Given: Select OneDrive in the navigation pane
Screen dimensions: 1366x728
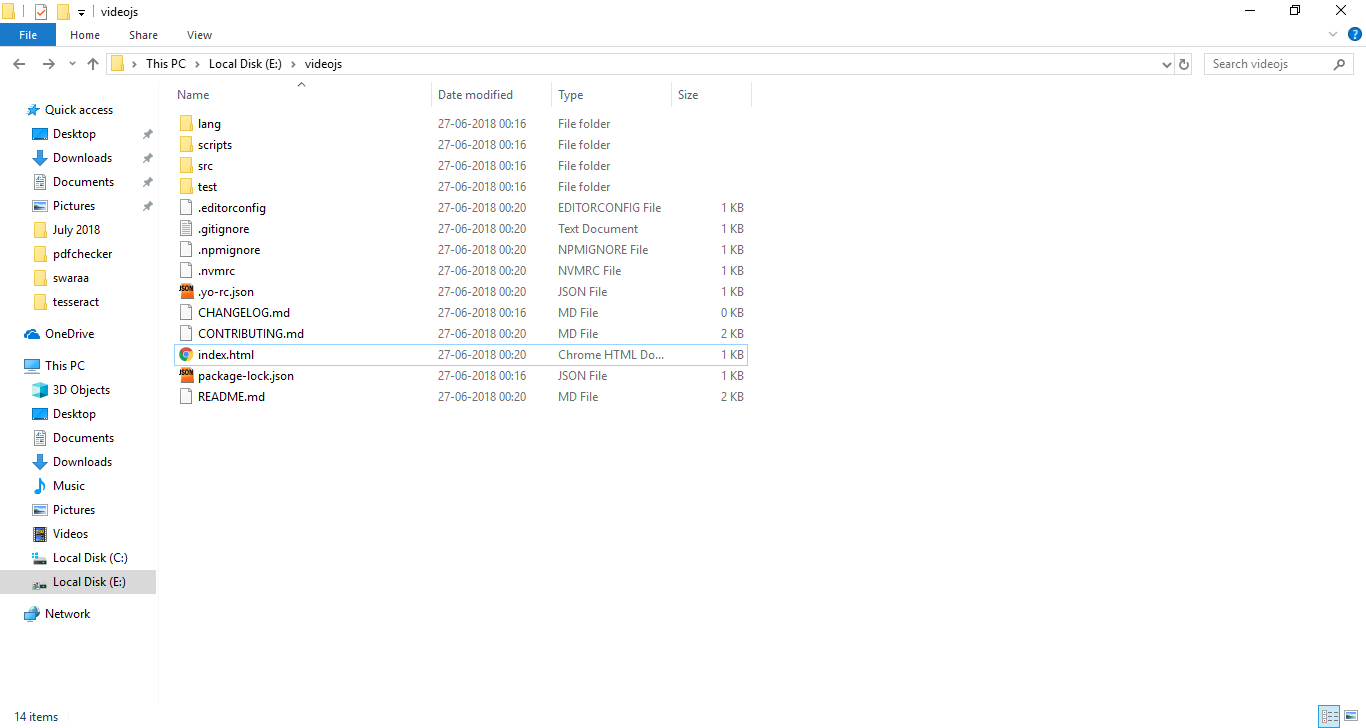Looking at the screenshot, I should [x=69, y=334].
